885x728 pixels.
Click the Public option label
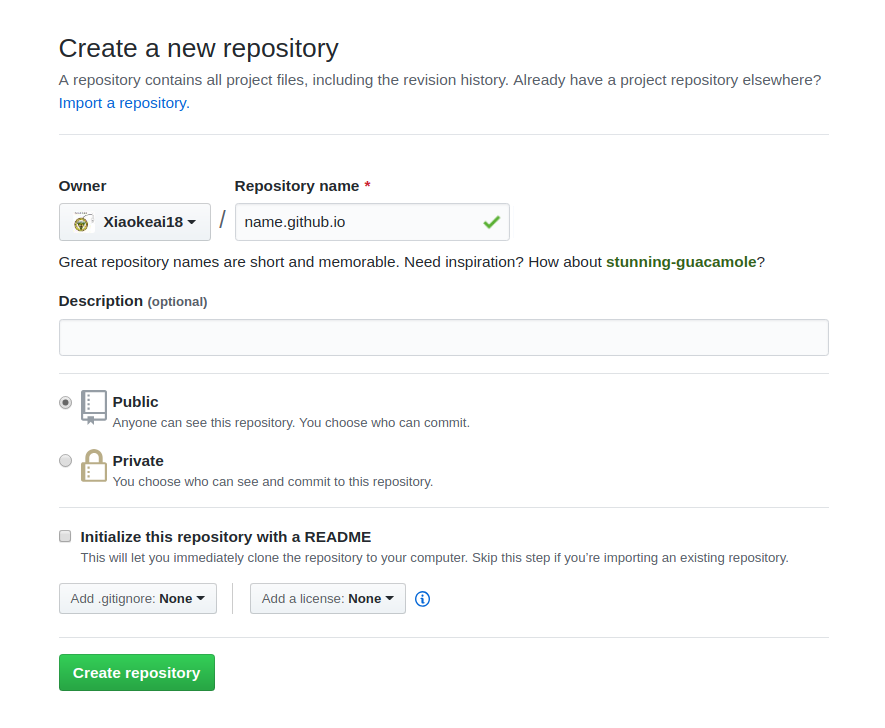click(135, 402)
